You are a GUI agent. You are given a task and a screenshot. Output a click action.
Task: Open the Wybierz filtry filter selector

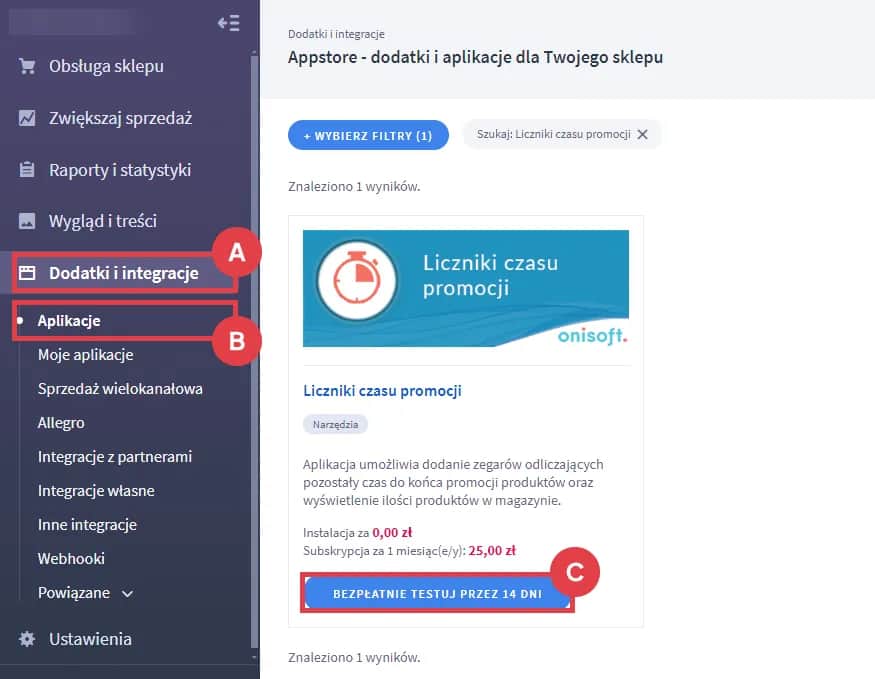[x=368, y=135]
